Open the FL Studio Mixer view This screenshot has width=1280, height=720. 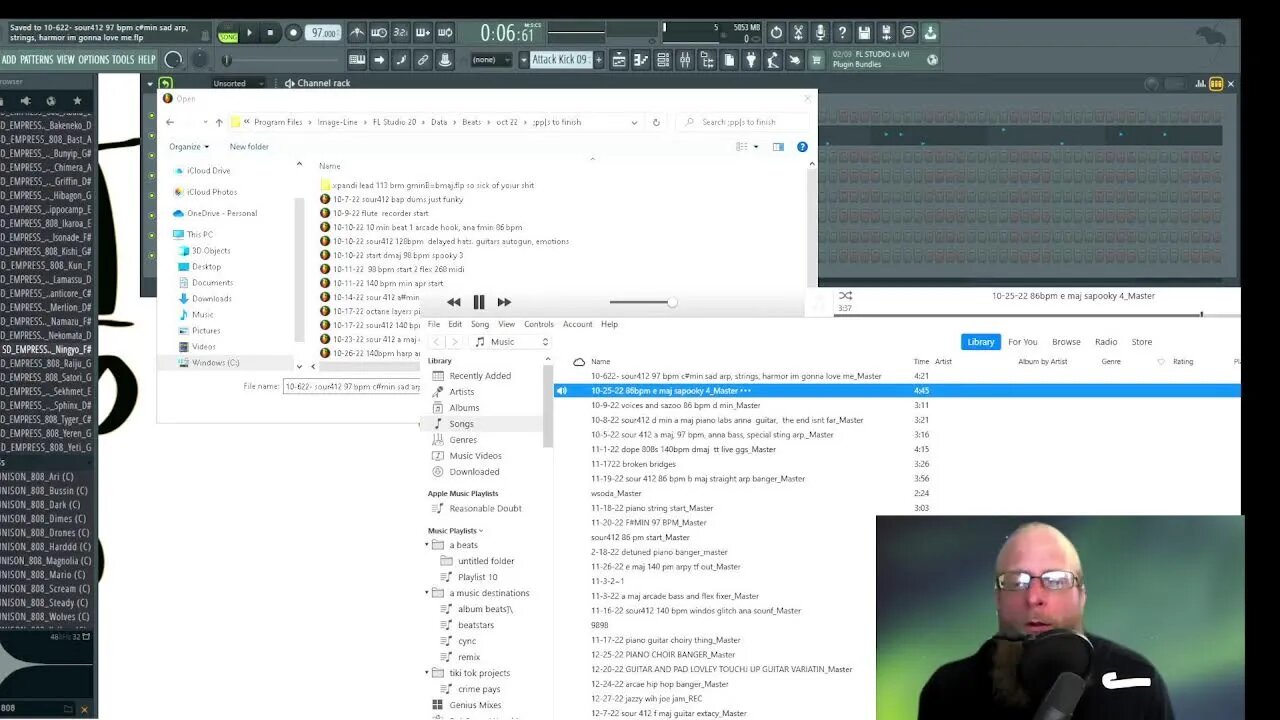point(685,60)
